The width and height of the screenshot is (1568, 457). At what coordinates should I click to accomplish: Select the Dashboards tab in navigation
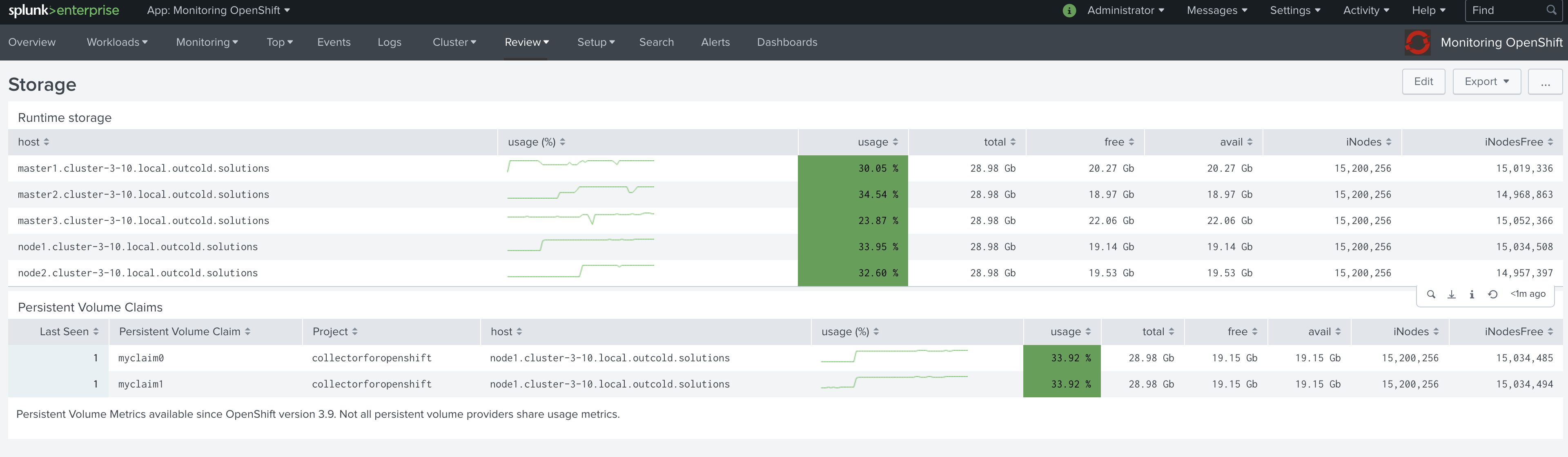(787, 42)
